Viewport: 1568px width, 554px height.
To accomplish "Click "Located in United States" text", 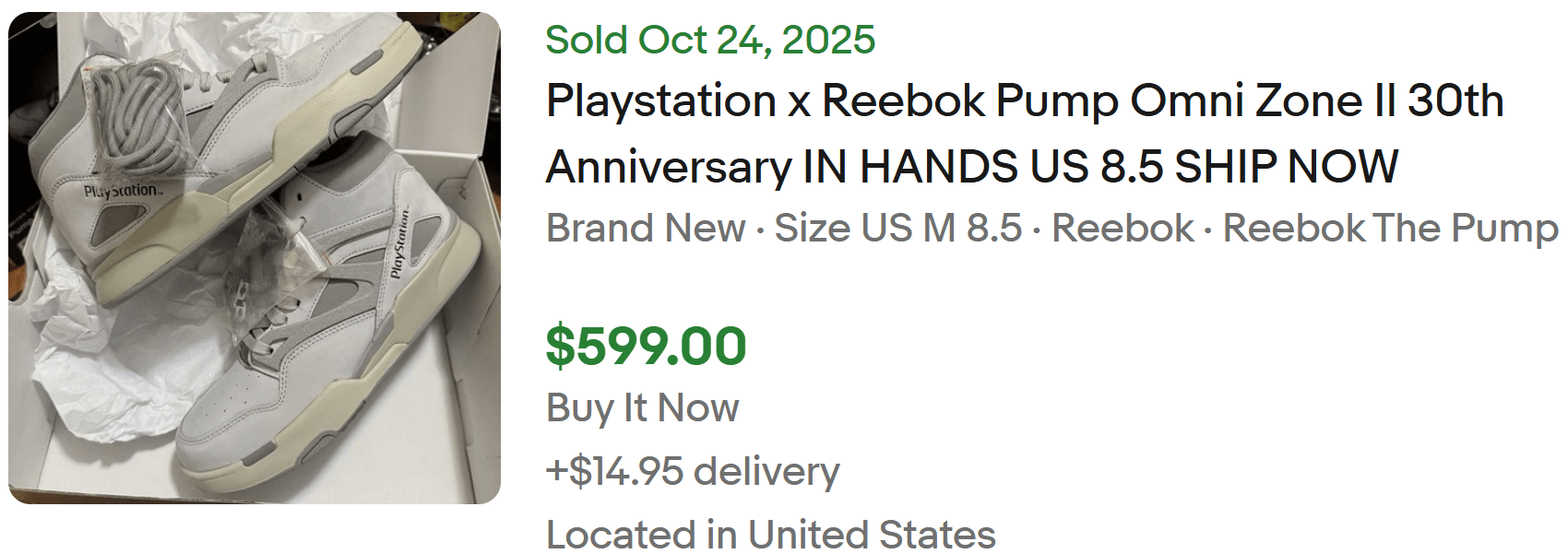I will pyautogui.click(x=770, y=534).
